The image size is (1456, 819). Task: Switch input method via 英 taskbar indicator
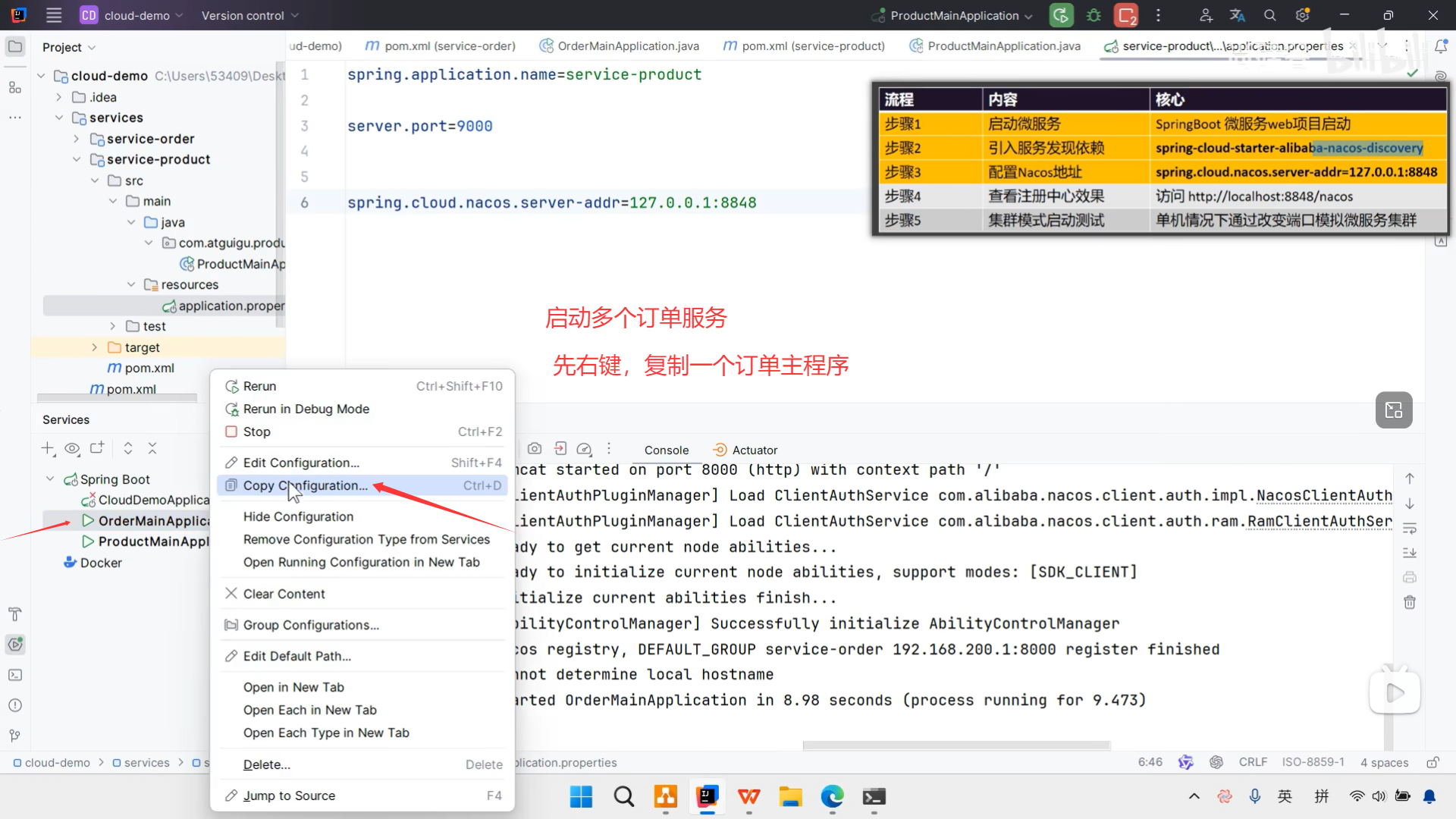click(1285, 796)
